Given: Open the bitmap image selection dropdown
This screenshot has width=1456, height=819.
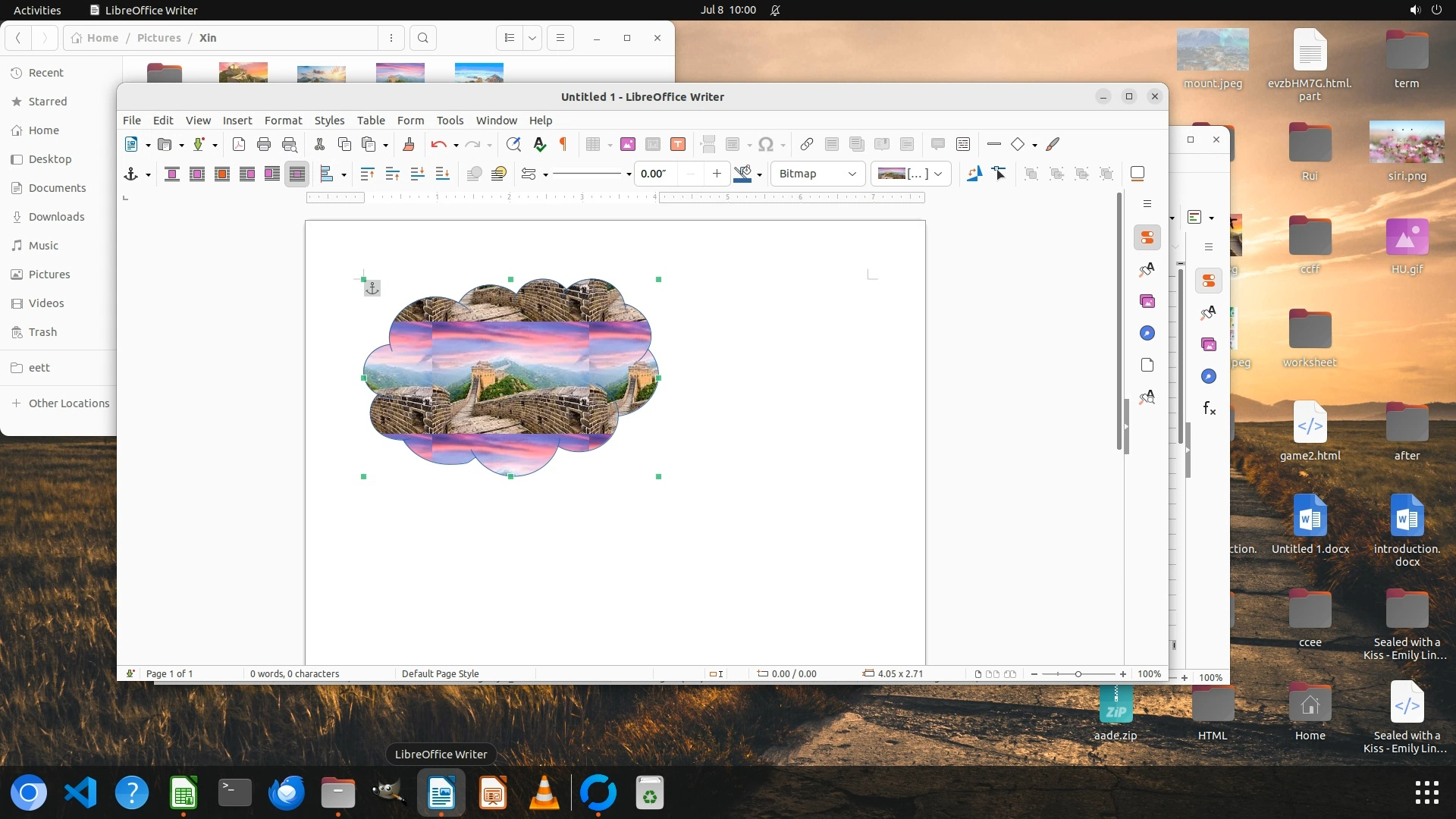Looking at the screenshot, I should [x=910, y=174].
